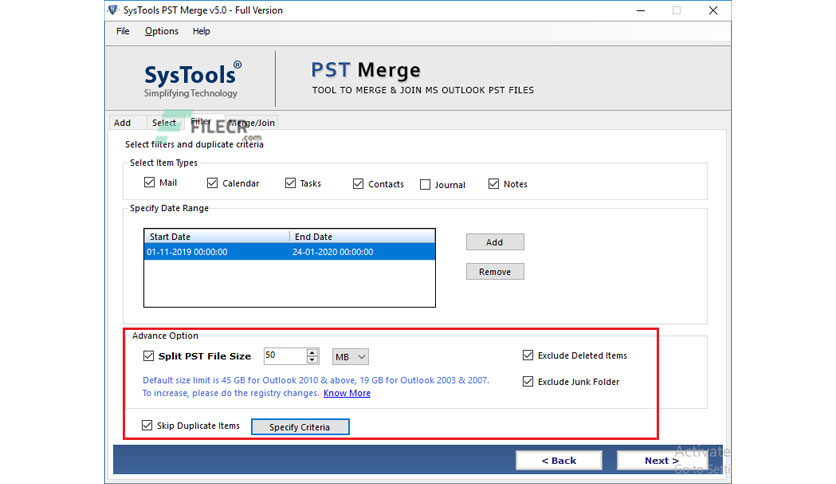Click the Next button
Image resolution: width=836 pixels, height=484 pixels.
click(661, 461)
